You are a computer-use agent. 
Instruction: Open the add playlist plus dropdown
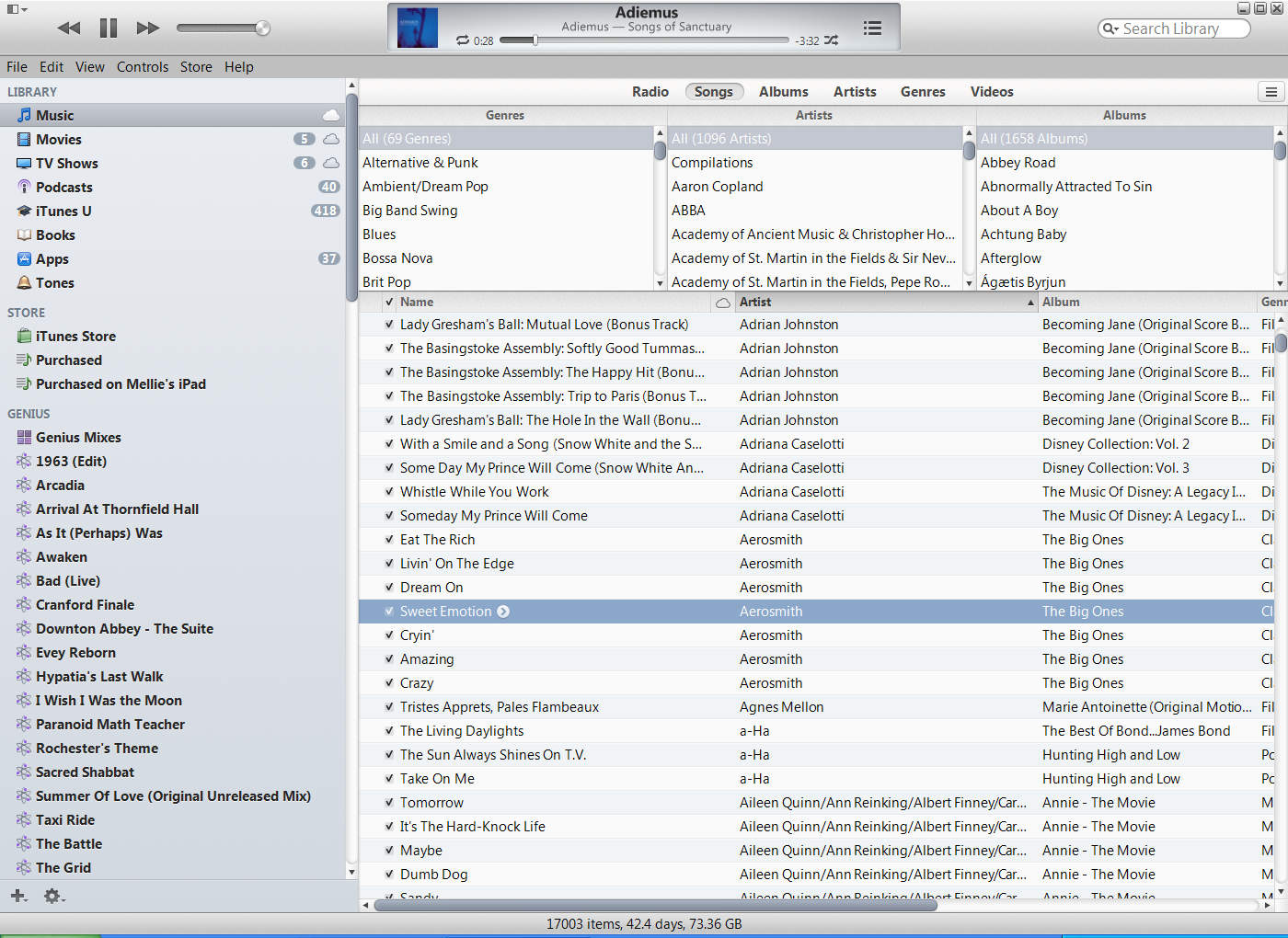(x=19, y=896)
